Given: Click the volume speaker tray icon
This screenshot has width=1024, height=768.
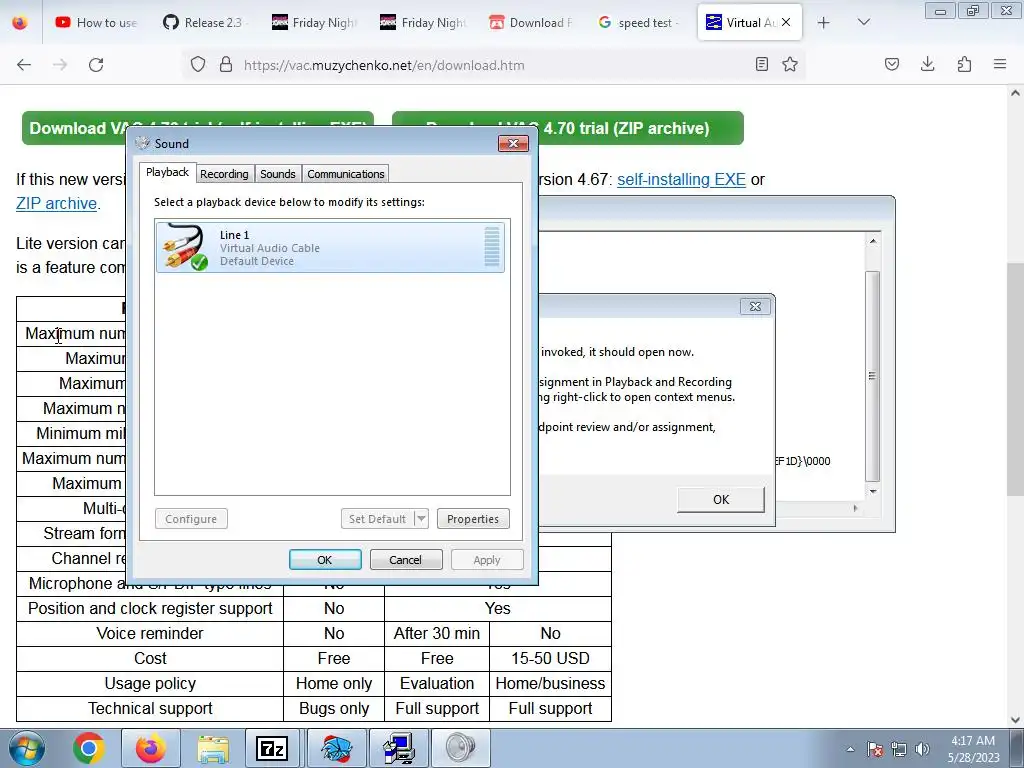Looking at the screenshot, I should 922,749.
